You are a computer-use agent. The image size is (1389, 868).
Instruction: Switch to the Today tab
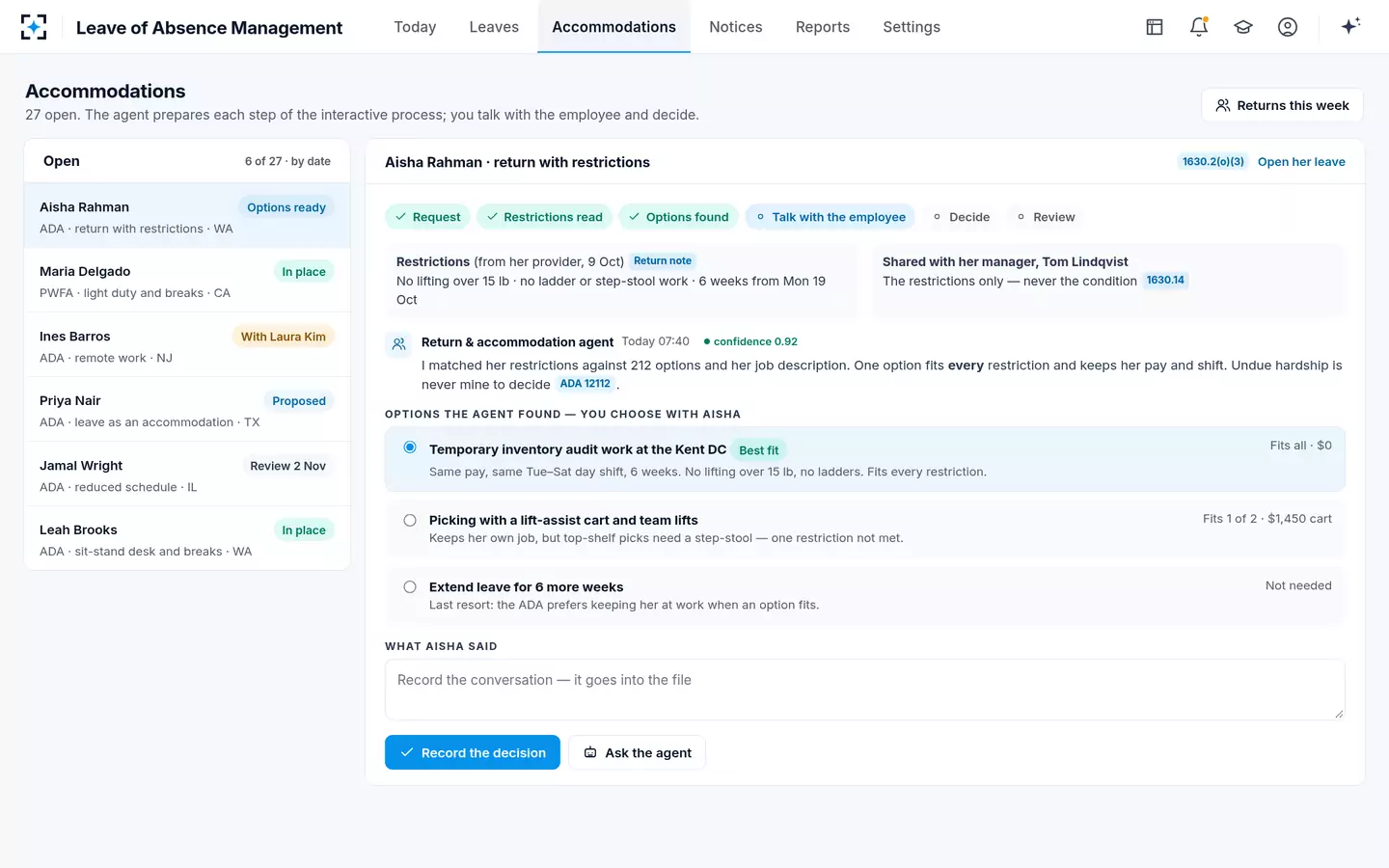(x=415, y=27)
